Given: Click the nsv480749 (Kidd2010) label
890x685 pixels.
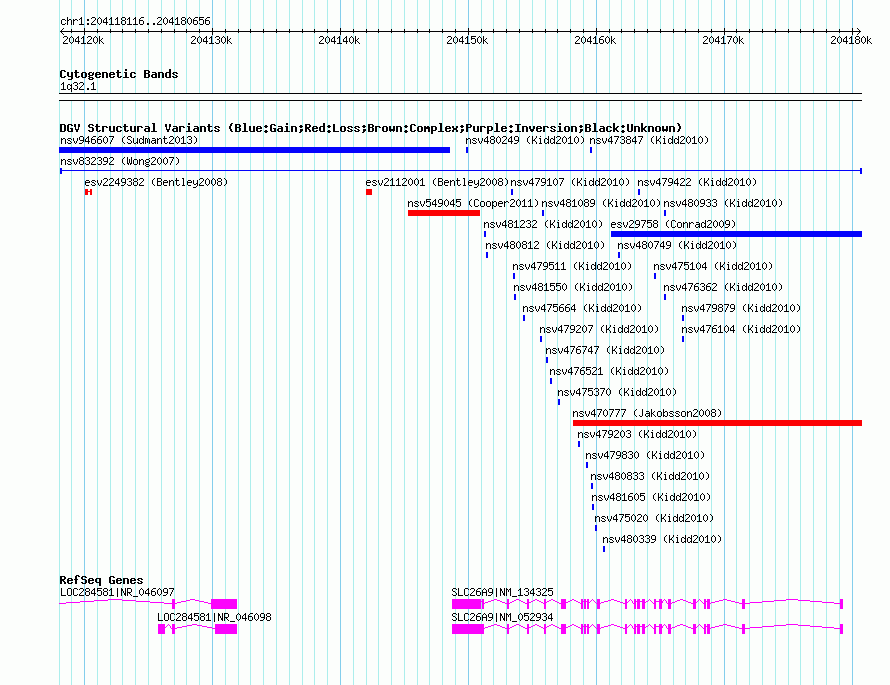Looking at the screenshot, I should point(677,245).
